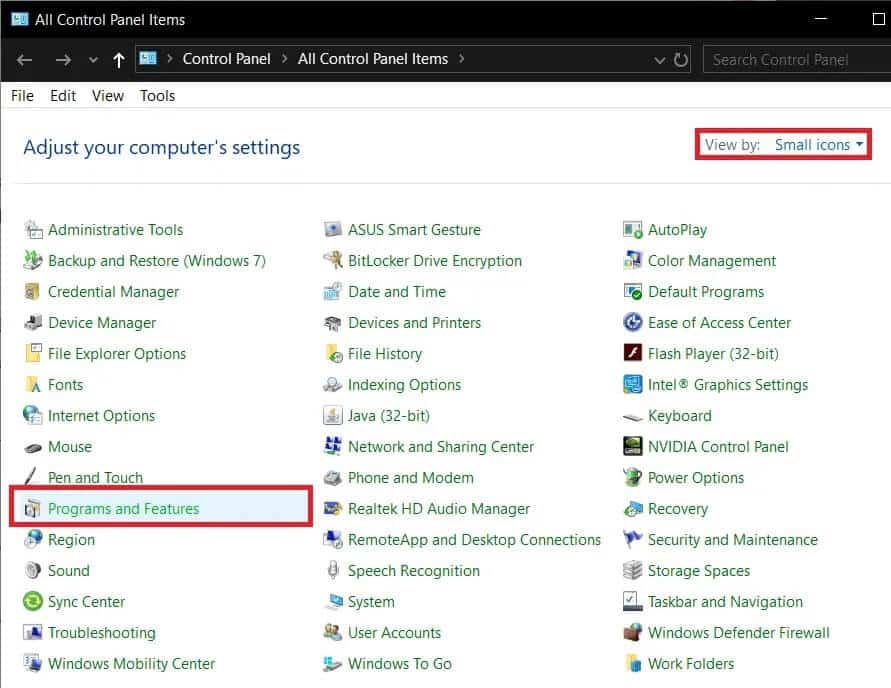Image resolution: width=891 pixels, height=688 pixels.
Task: Open the Windows Defender Firewall icon
Action: pos(632,632)
